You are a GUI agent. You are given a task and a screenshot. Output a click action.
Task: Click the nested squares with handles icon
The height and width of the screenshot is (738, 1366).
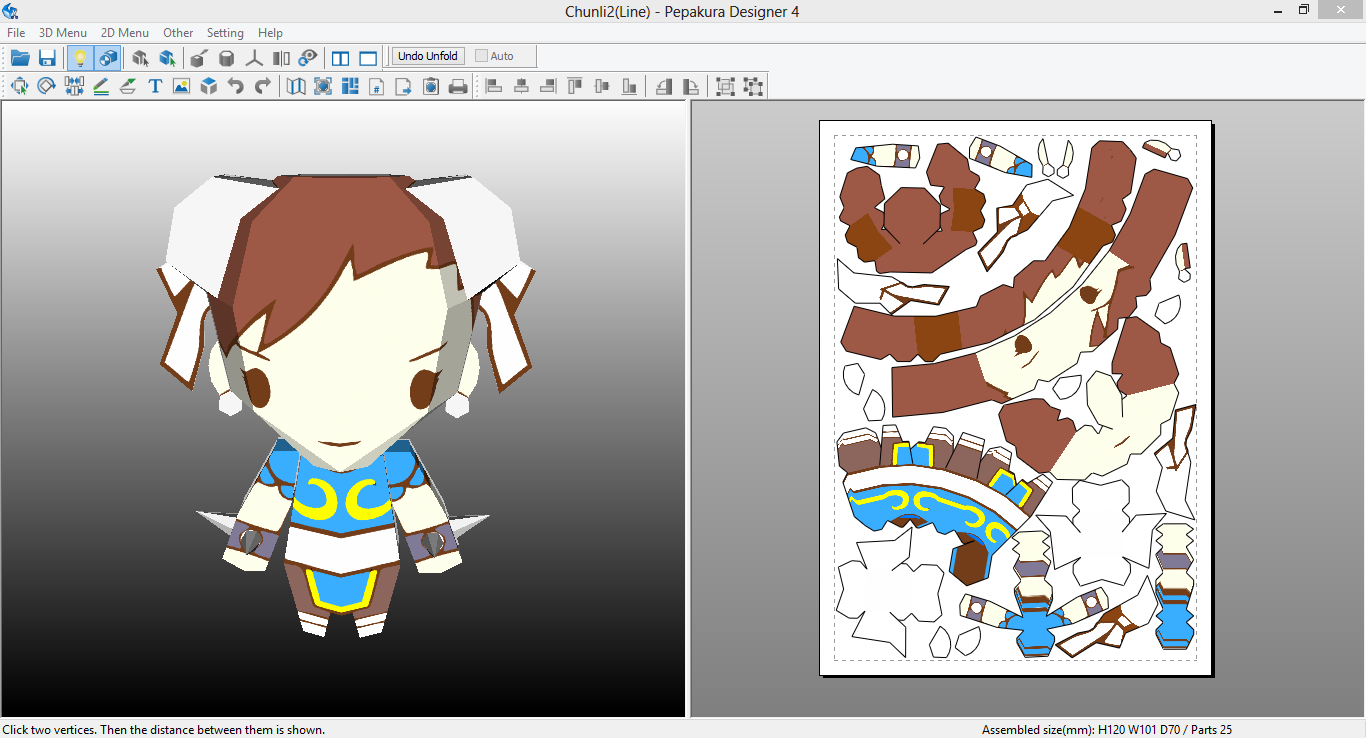726,86
